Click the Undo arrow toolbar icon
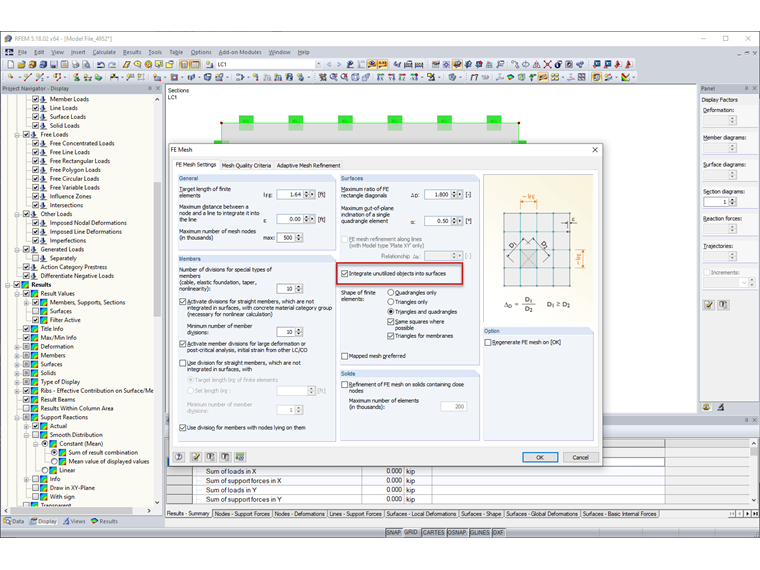 click(101, 64)
